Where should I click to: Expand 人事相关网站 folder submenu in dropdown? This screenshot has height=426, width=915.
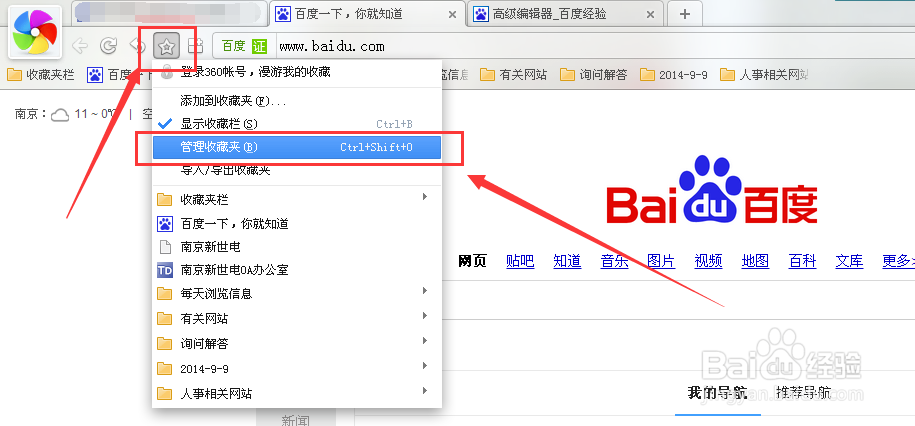tap(296, 394)
